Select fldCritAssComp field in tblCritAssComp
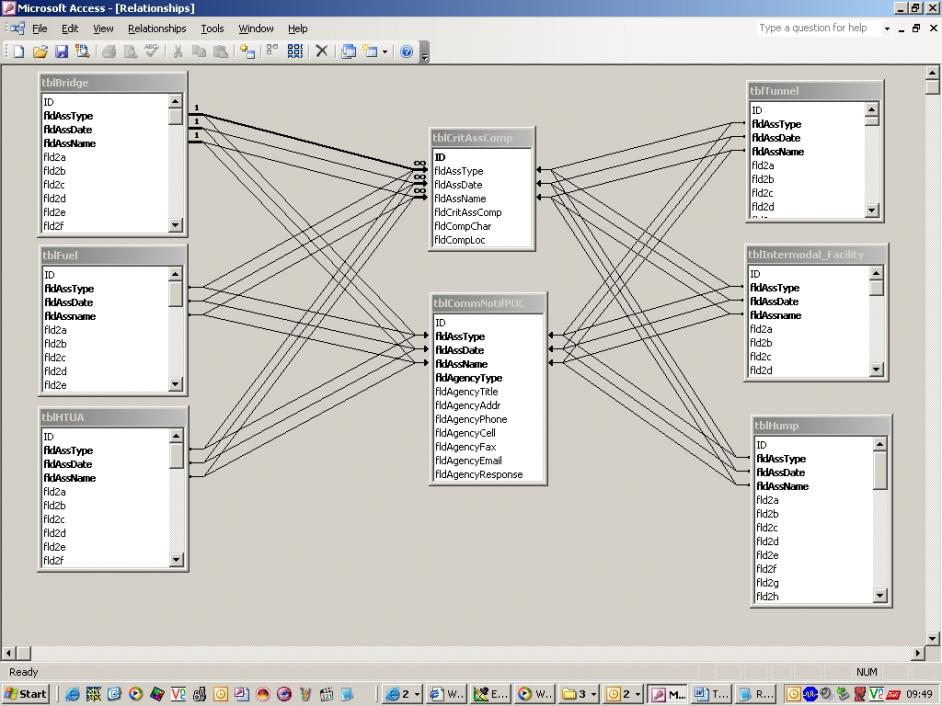 click(468, 212)
